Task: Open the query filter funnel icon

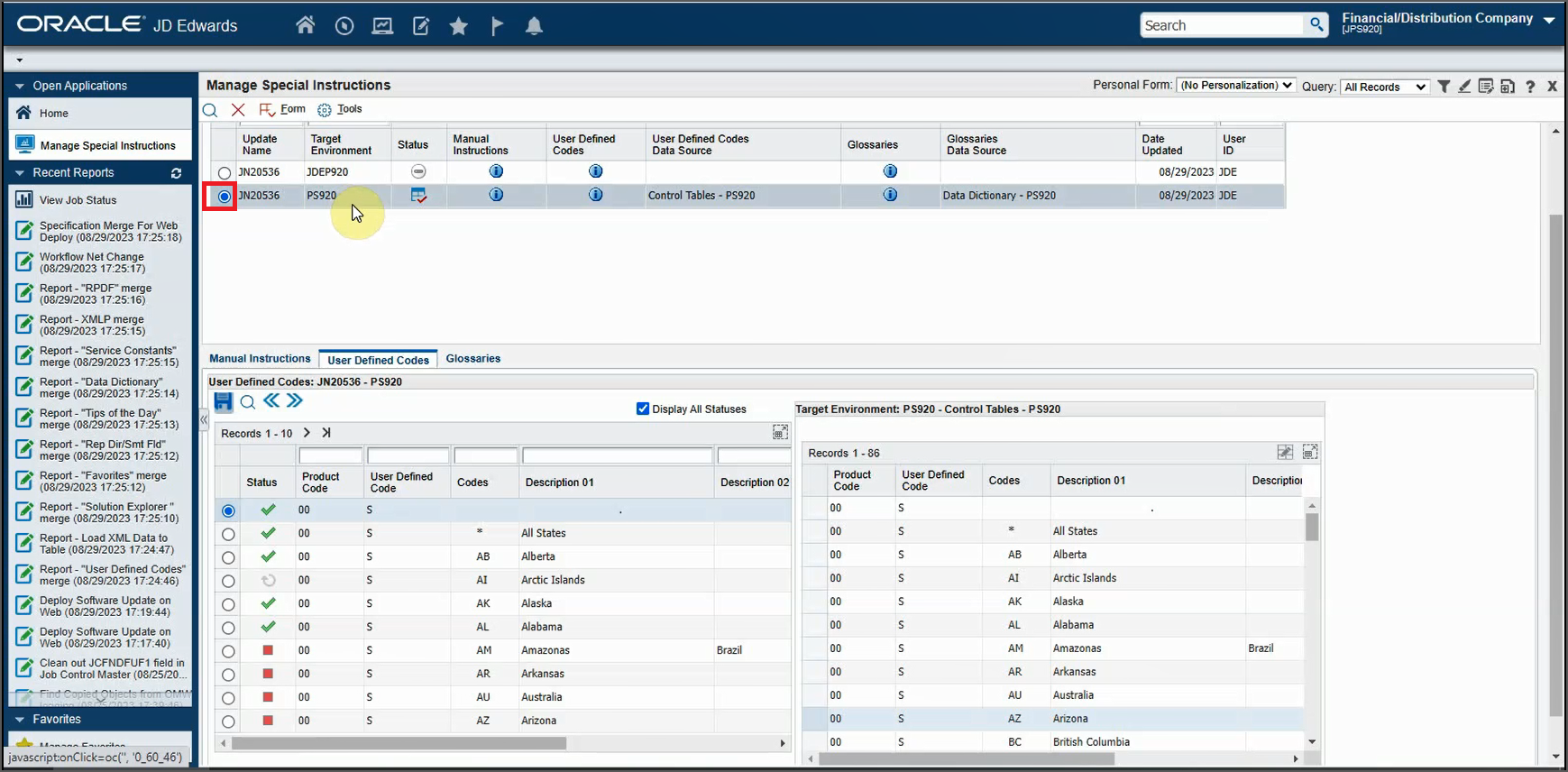Action: [x=1444, y=87]
